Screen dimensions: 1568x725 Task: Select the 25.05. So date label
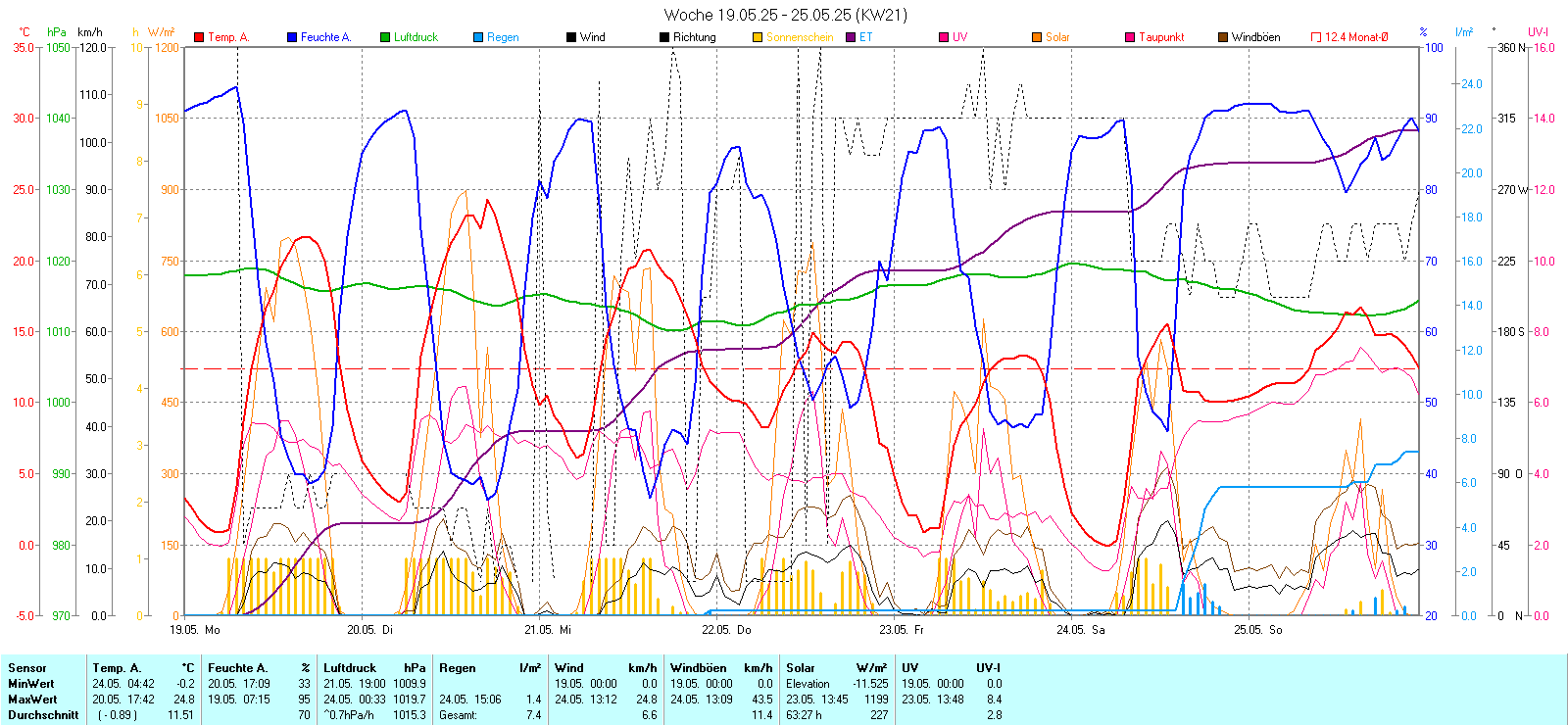pyautogui.click(x=1258, y=630)
